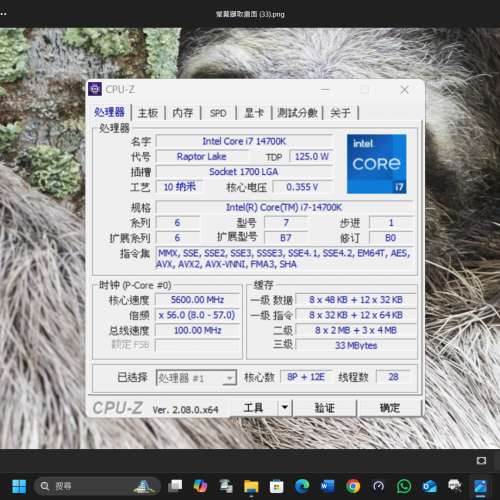Click the L1 instruction cache 8 x 32 KB value
The image size is (500, 500).
click(x=356, y=315)
